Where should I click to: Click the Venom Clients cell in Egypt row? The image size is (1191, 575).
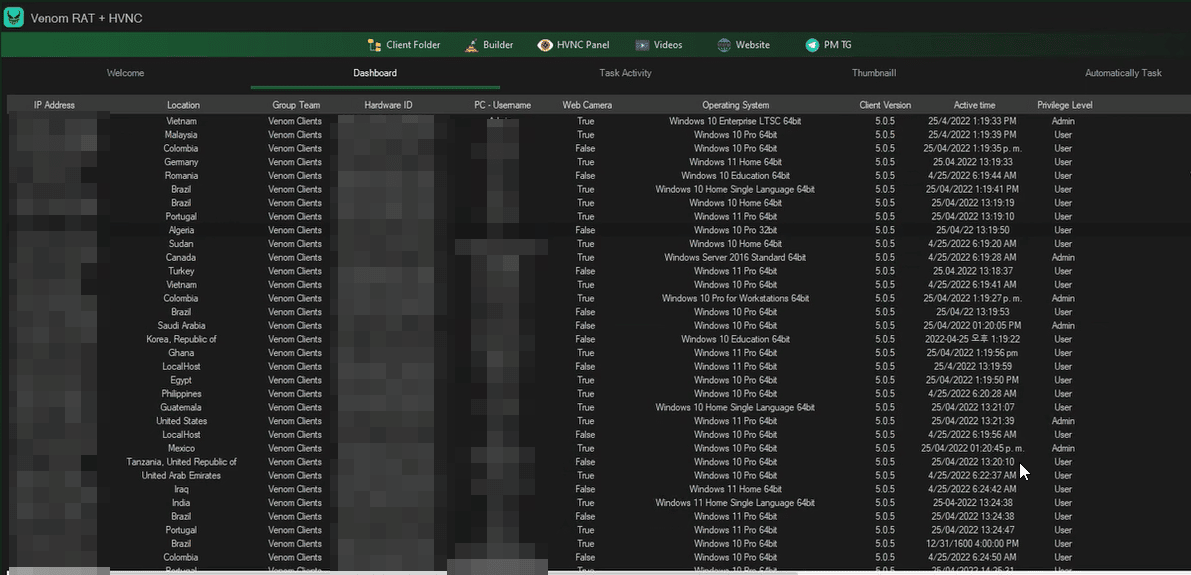click(295, 380)
